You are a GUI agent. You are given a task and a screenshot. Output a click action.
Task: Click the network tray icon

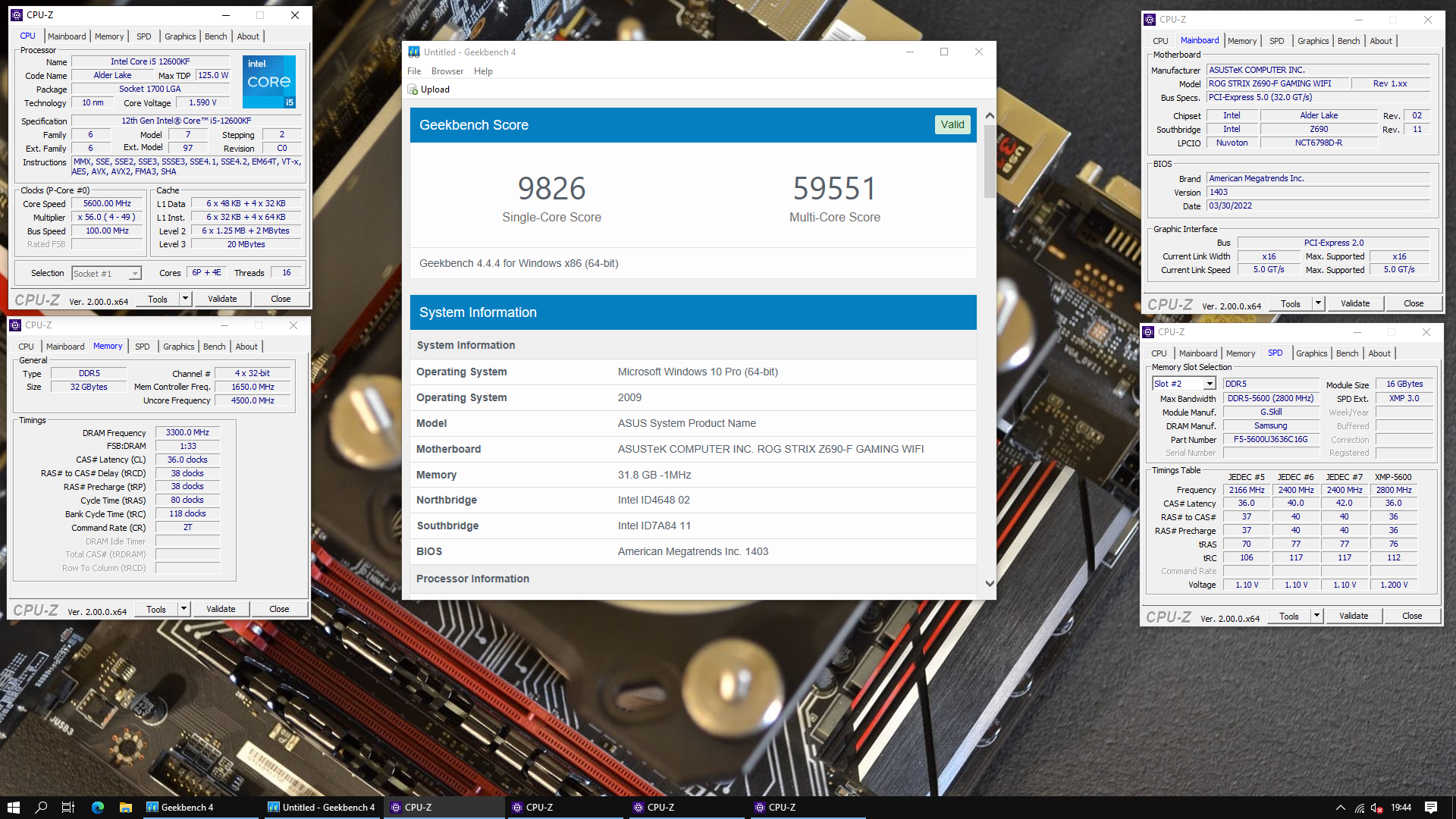tap(1359, 808)
